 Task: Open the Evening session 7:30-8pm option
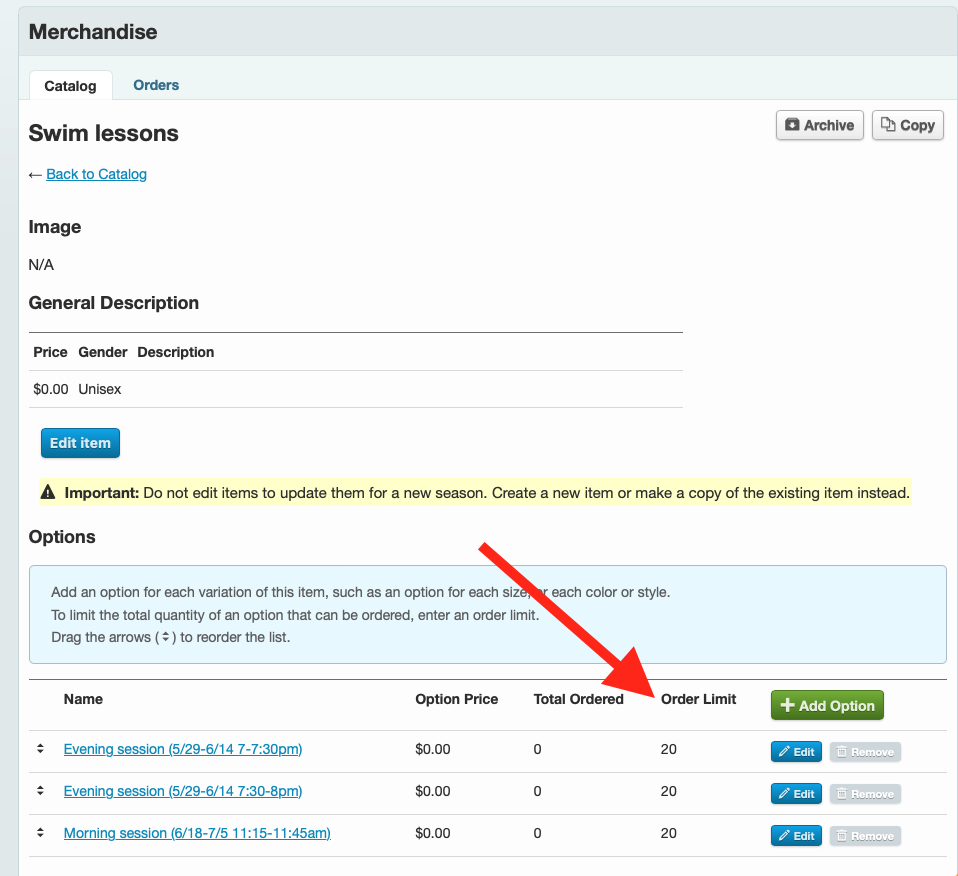tap(183, 791)
